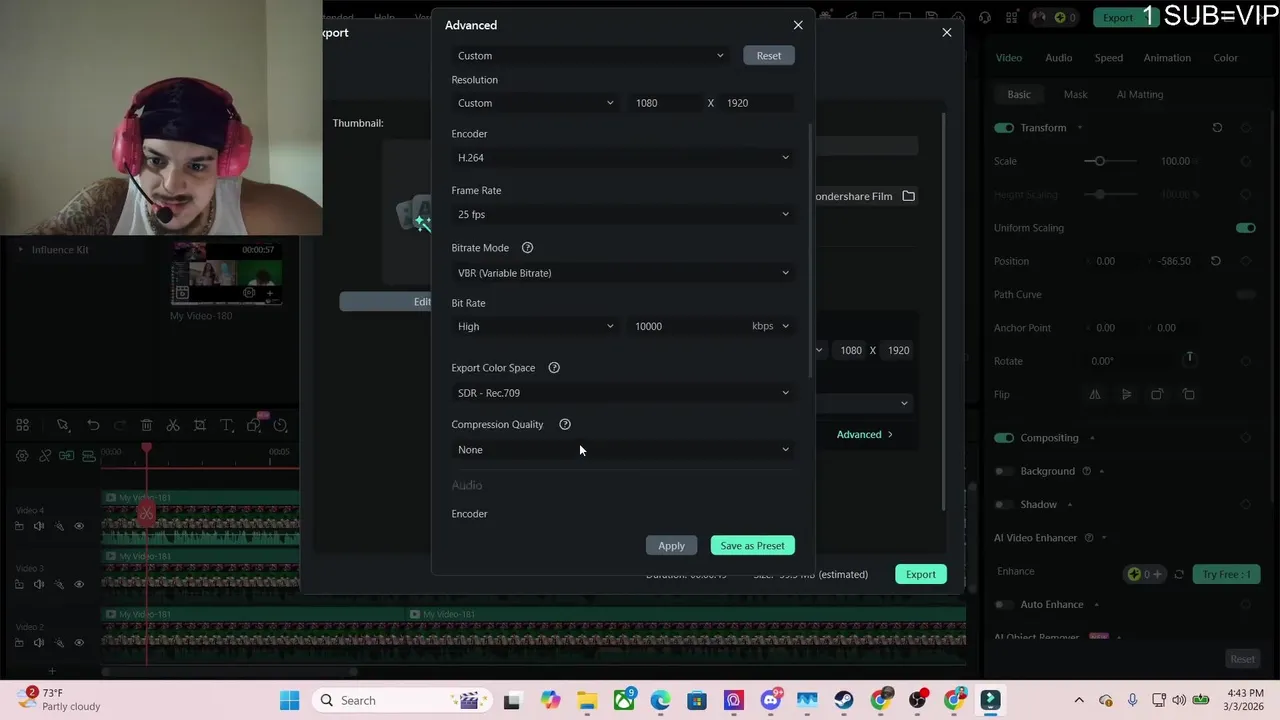Open the Bit Rate High dropdown
Image resolution: width=1280 pixels, height=720 pixels.
coord(535,326)
